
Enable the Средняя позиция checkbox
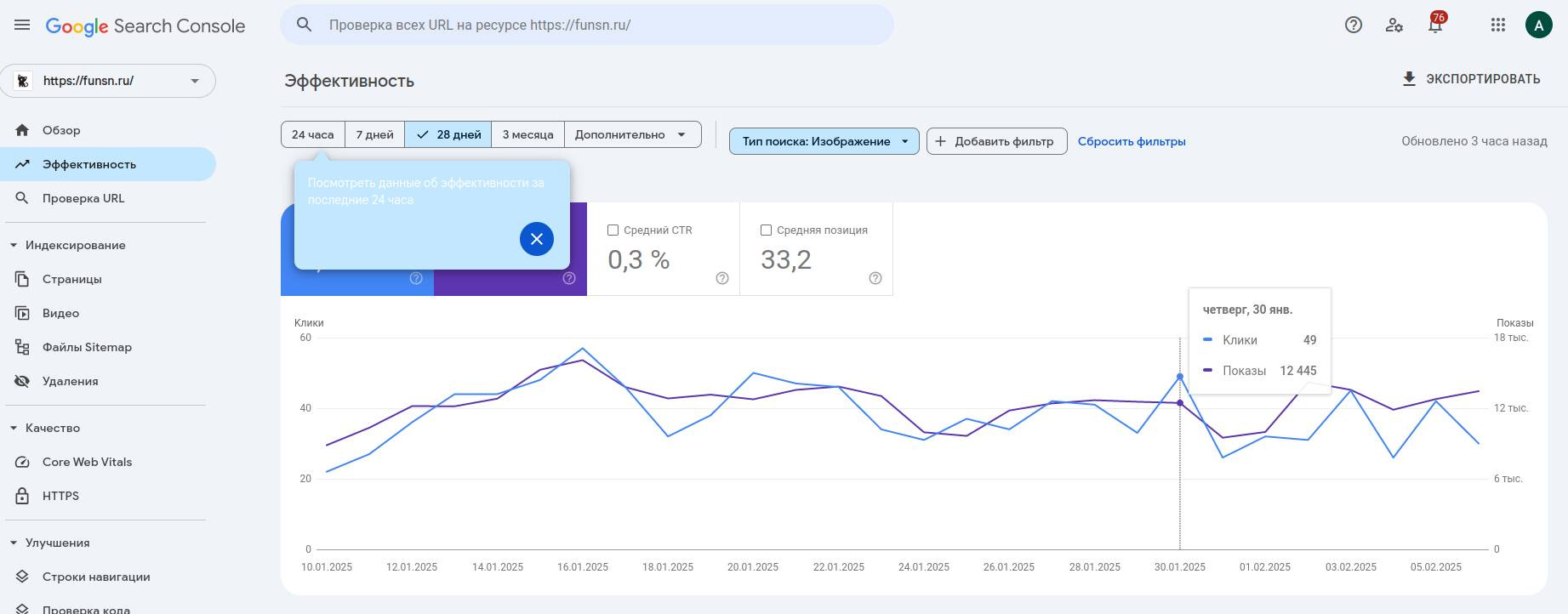coord(766,230)
